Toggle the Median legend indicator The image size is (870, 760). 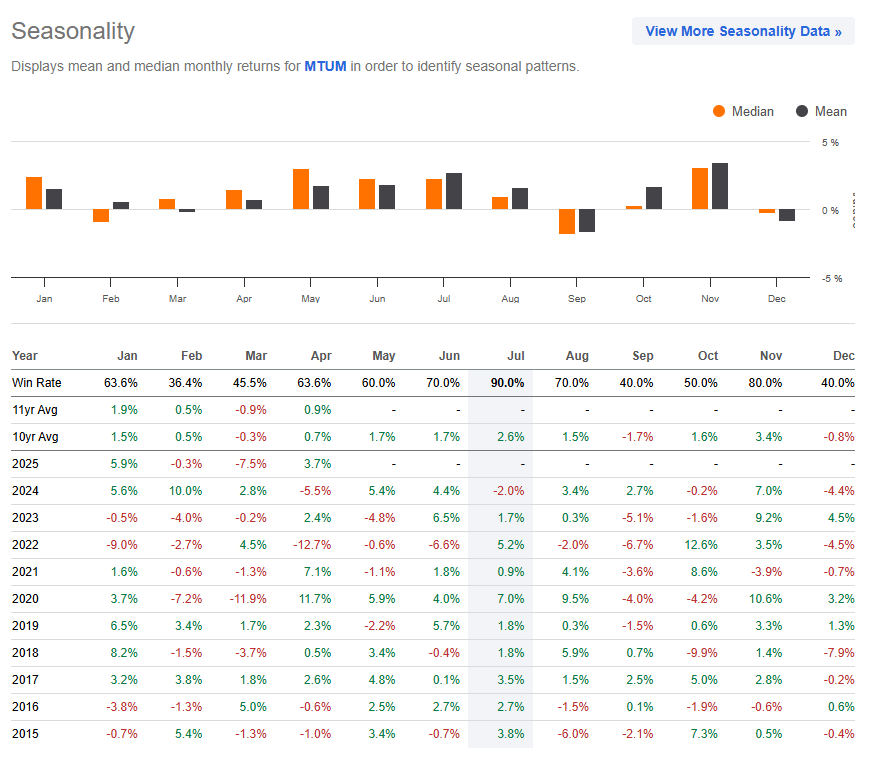tap(747, 111)
